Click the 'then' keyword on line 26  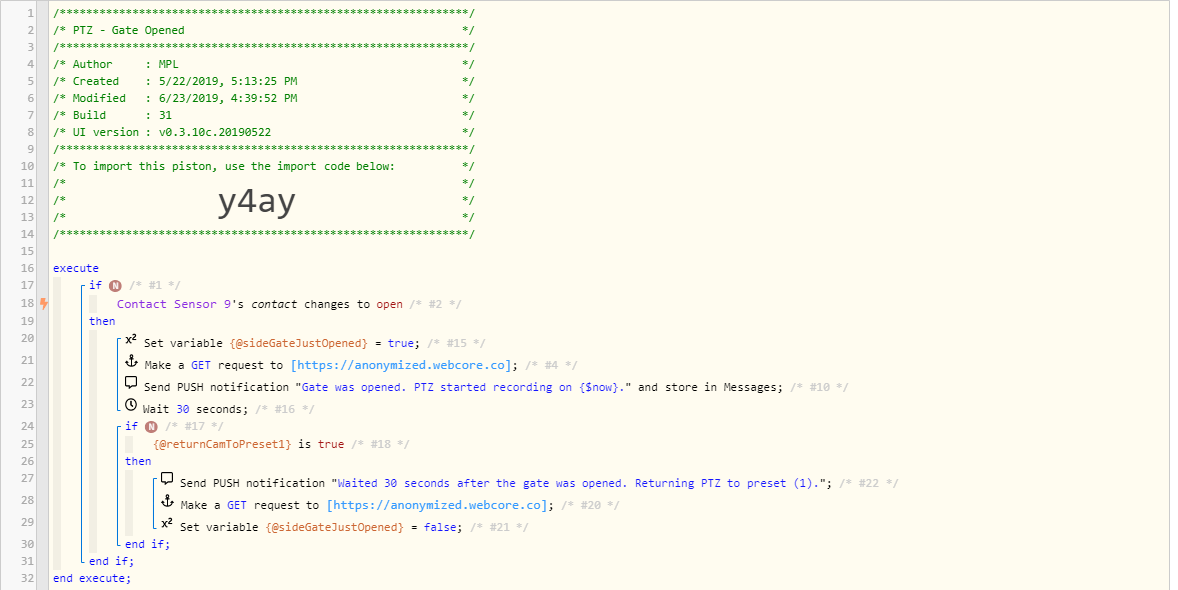138,461
